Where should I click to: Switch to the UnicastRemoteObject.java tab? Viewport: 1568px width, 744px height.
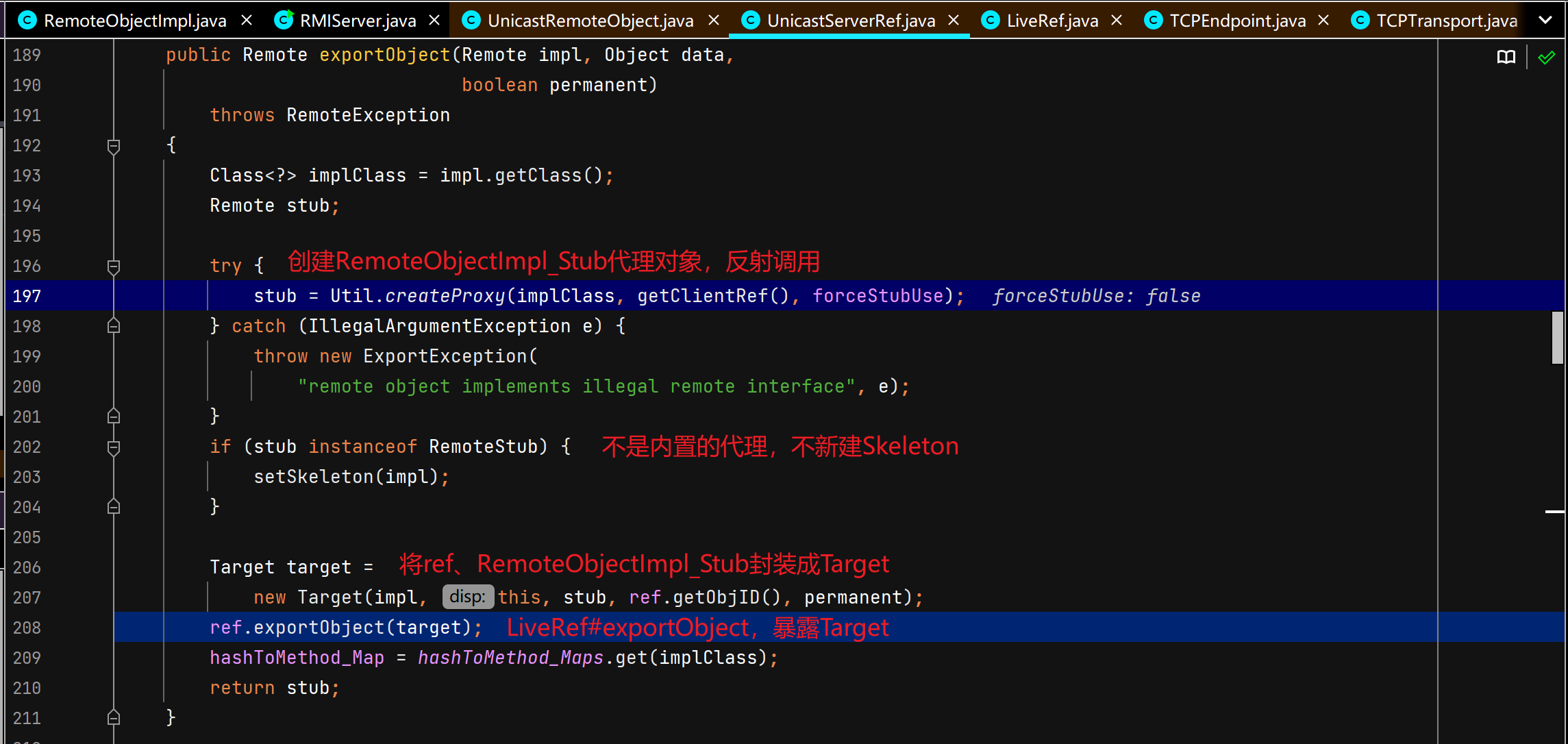pyautogui.click(x=589, y=21)
